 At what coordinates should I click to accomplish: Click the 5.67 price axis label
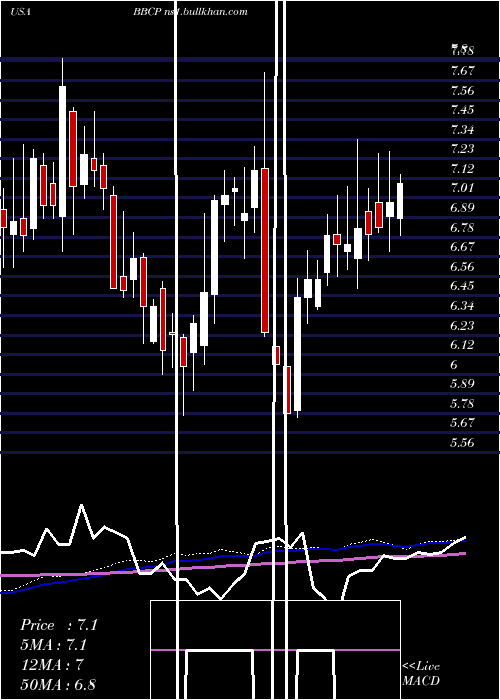click(x=462, y=423)
